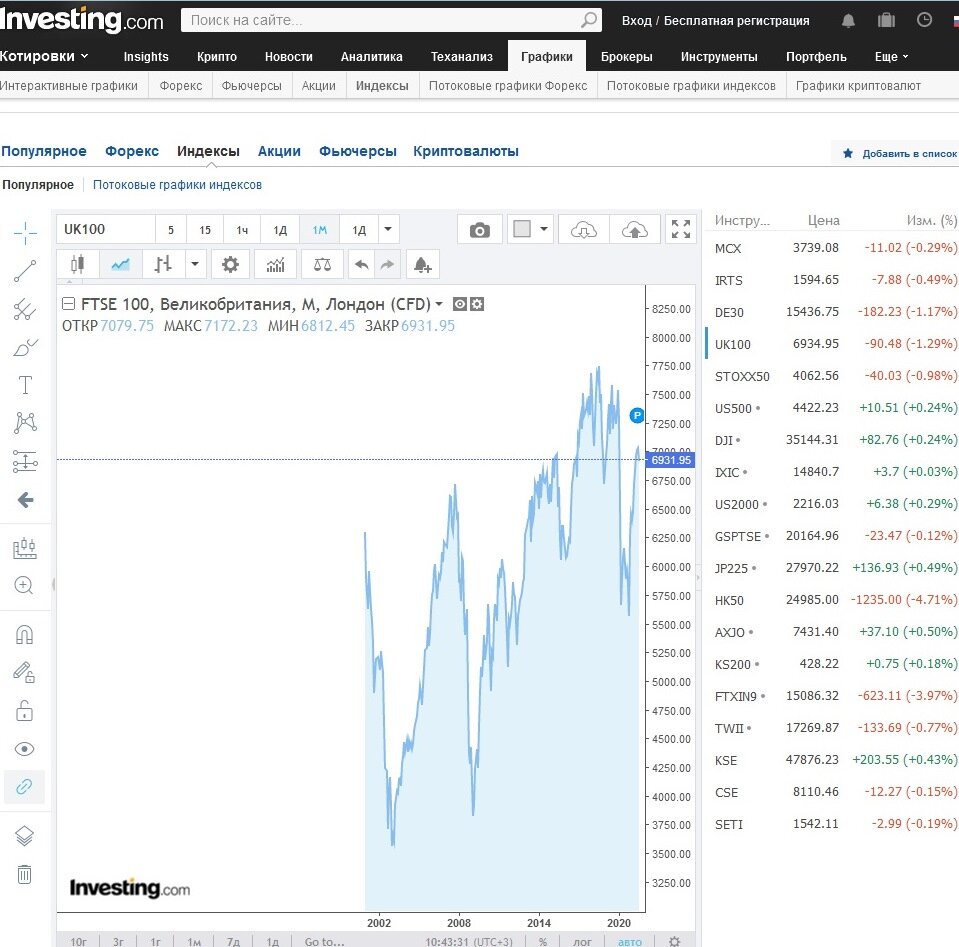This screenshot has width=959, height=947.
Task: Open the indicators panel icon
Action: tap(274, 263)
